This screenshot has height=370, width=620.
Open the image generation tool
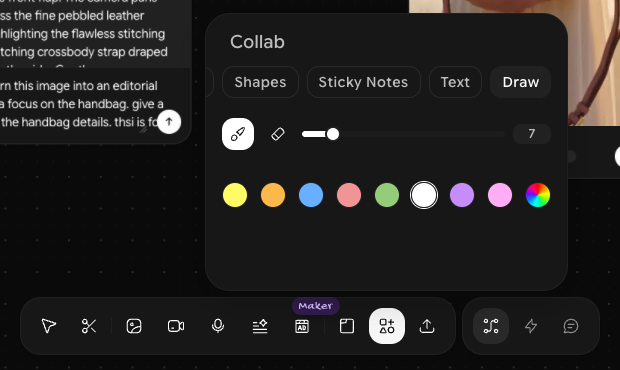[x=134, y=326]
